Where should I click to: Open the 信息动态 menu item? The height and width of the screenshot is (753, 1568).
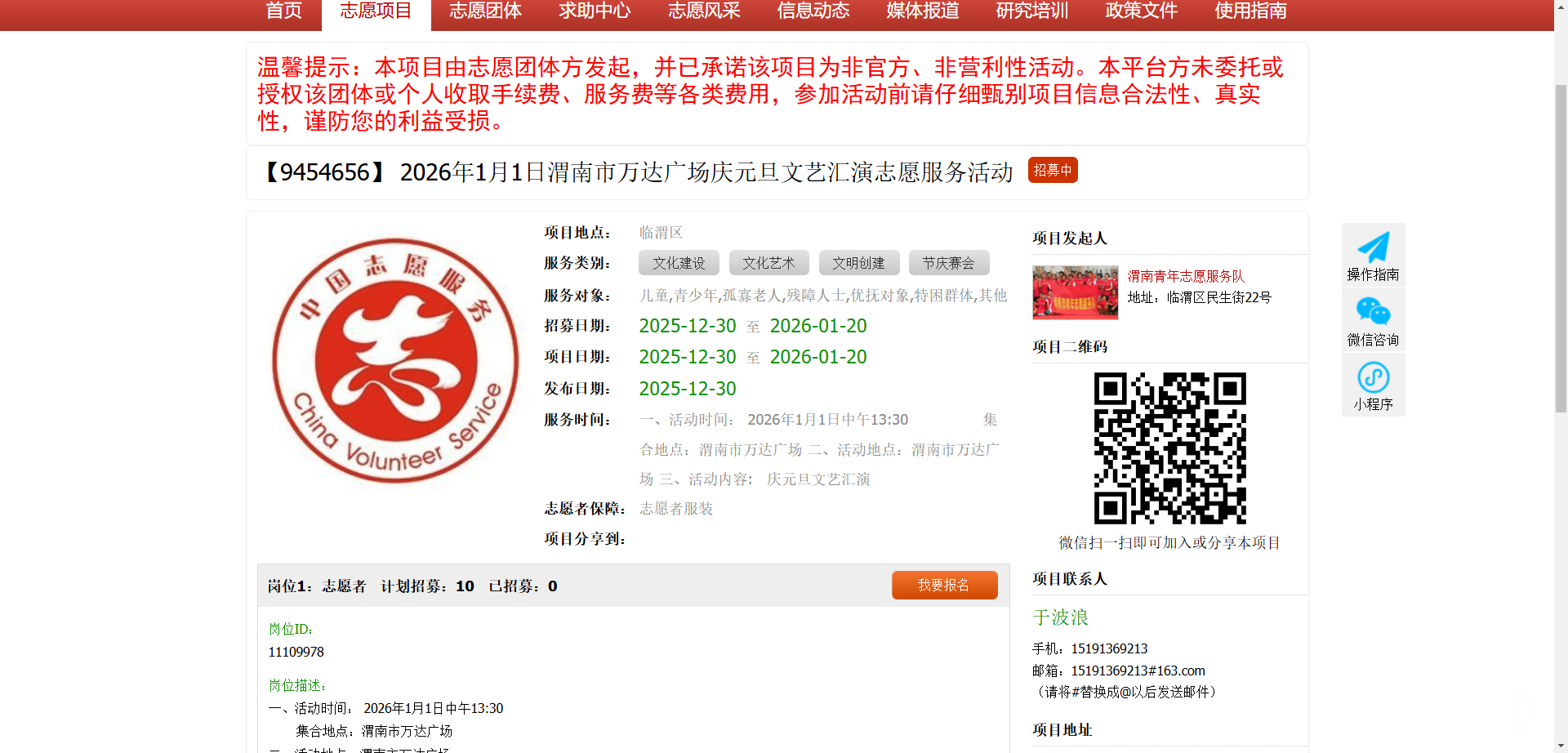813,11
